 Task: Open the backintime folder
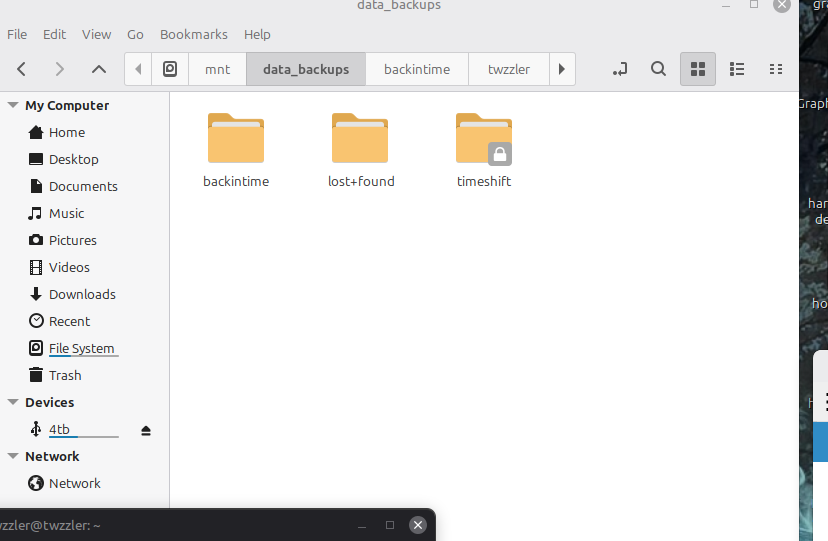[x=236, y=140]
